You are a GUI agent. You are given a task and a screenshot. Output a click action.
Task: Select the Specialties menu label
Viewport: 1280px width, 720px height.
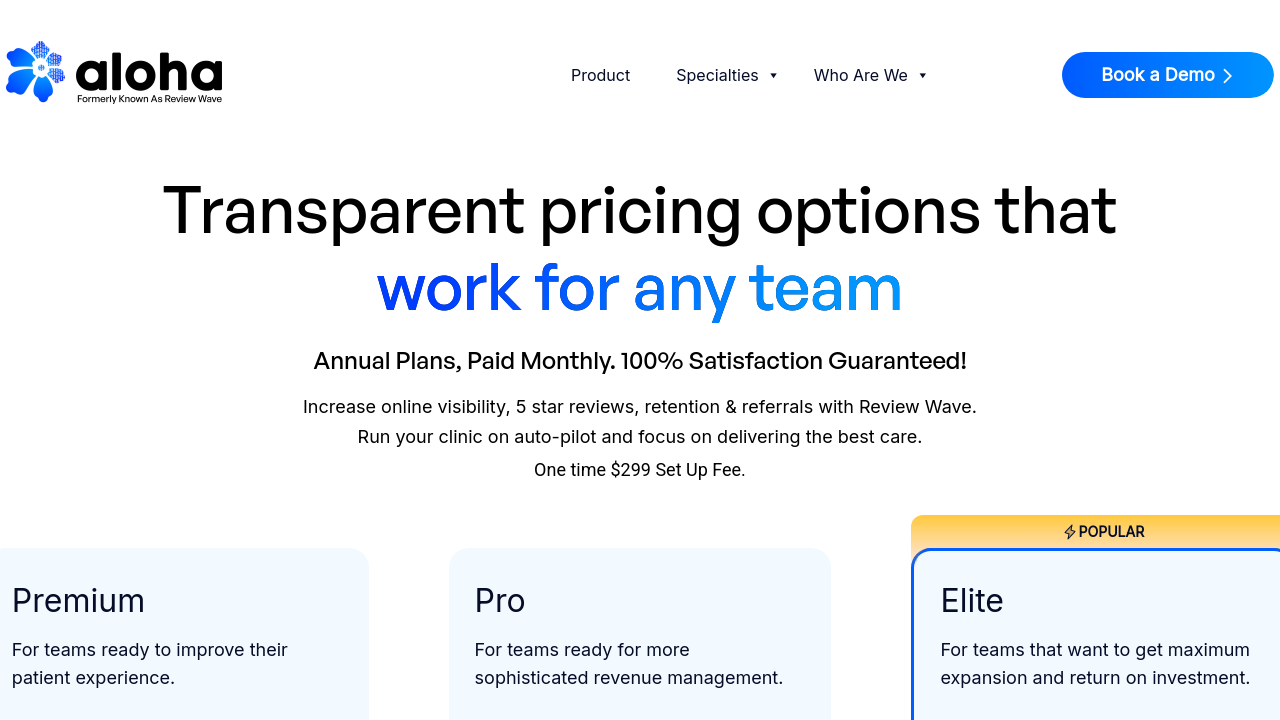717,76
